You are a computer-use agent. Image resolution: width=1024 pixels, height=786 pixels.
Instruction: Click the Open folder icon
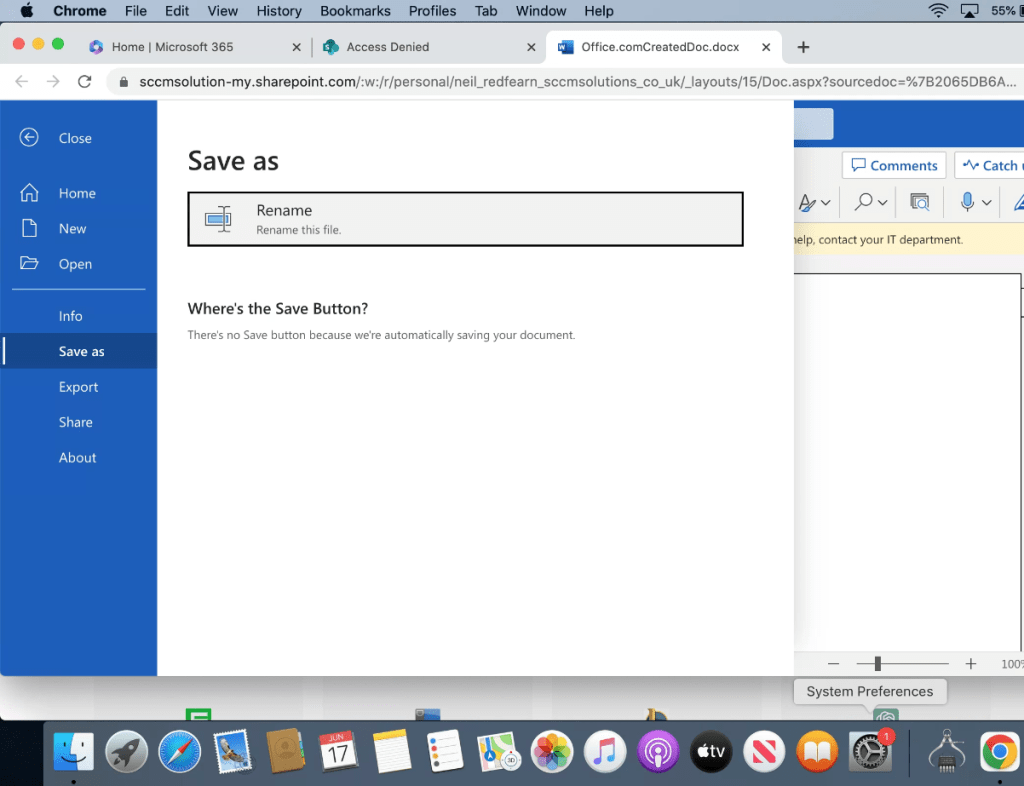pyautogui.click(x=30, y=264)
